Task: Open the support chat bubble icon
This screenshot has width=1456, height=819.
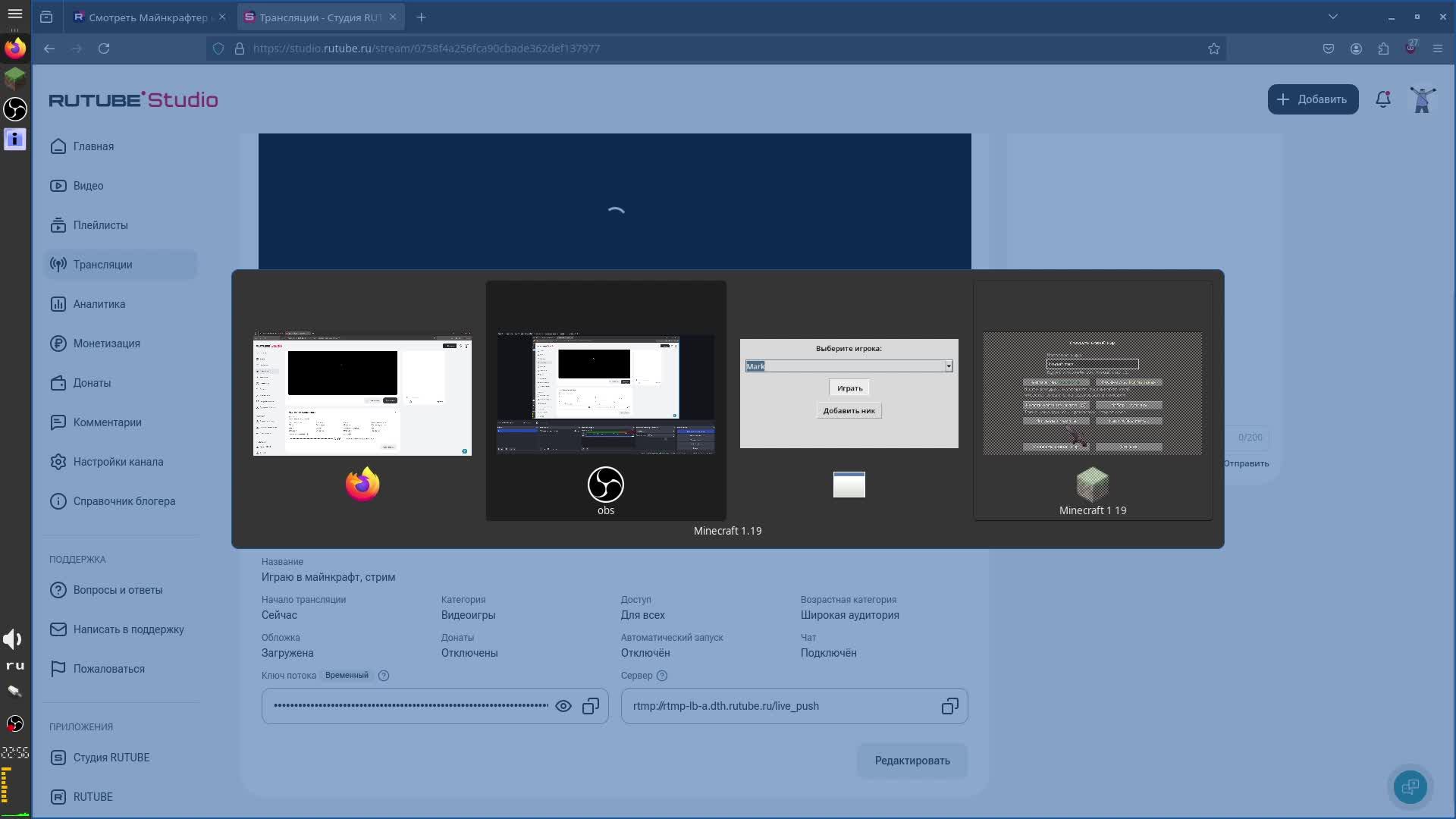Action: point(1410,786)
